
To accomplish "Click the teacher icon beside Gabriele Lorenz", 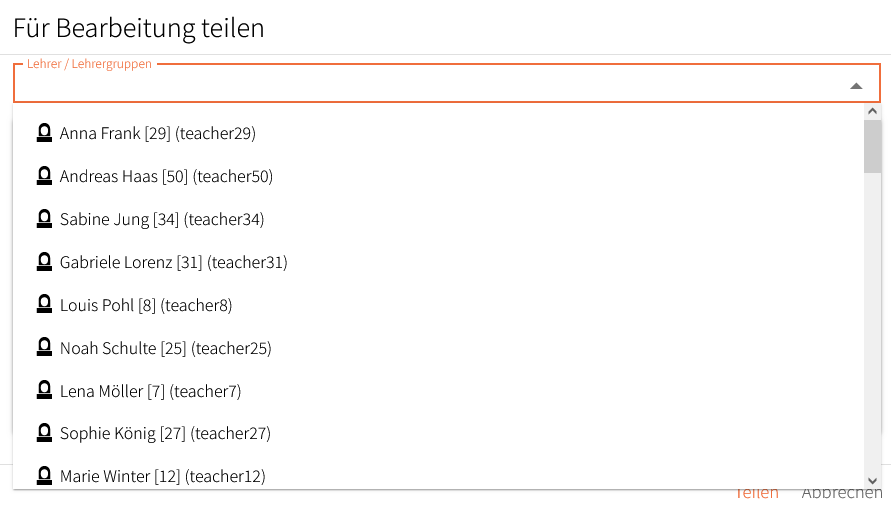I will coord(44,262).
